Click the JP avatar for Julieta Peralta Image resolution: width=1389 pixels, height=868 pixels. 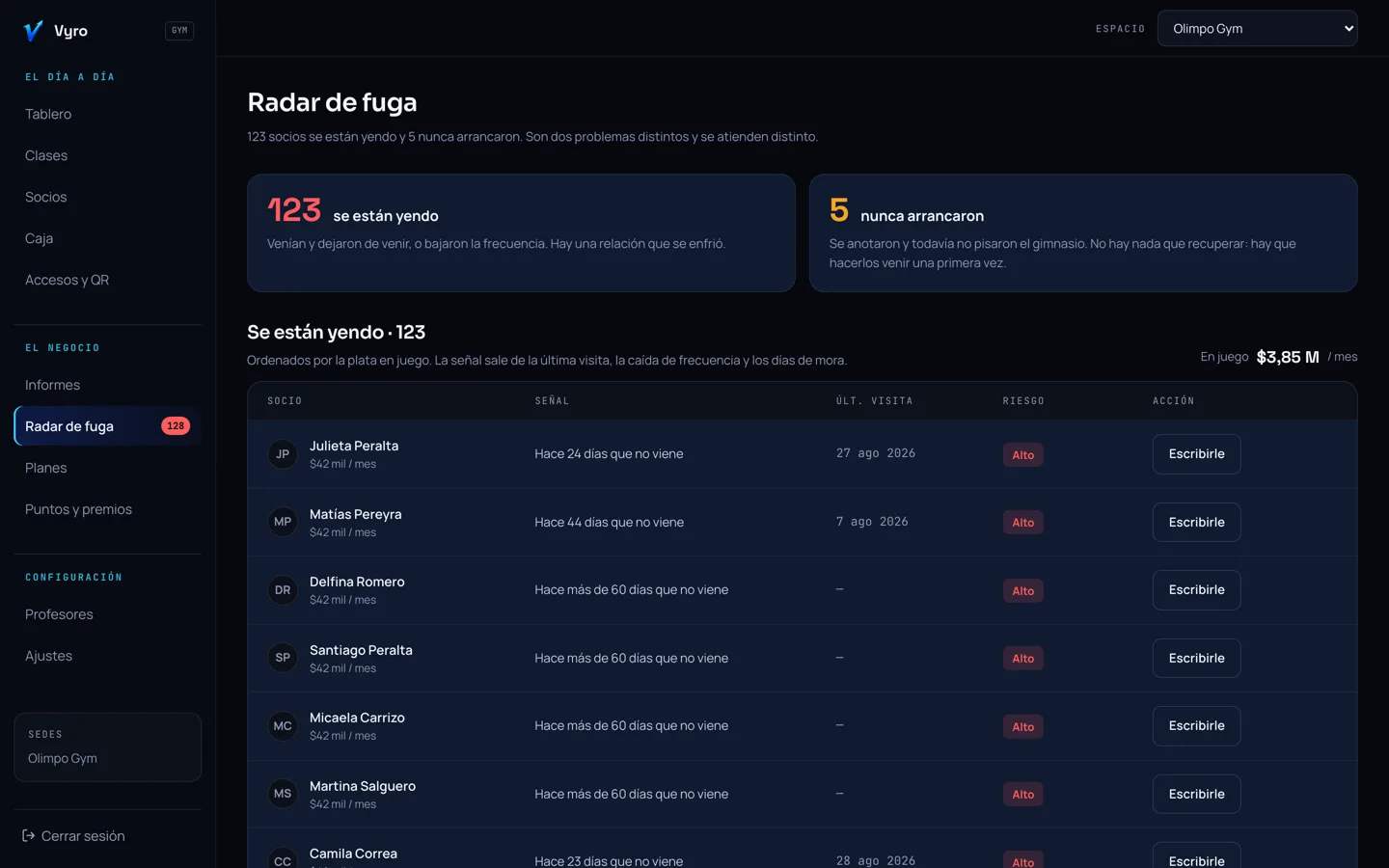(x=283, y=454)
